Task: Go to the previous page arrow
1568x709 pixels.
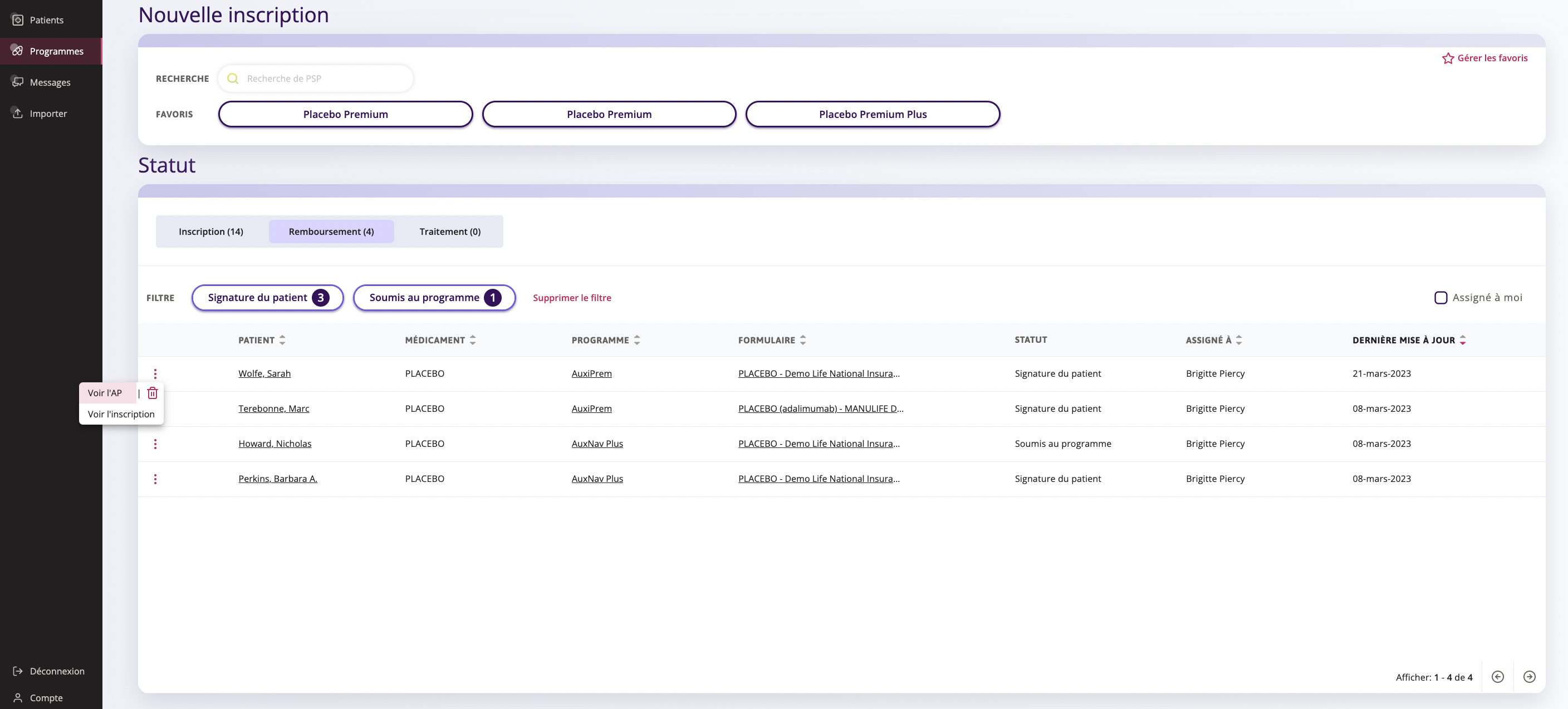Action: 1498,677
